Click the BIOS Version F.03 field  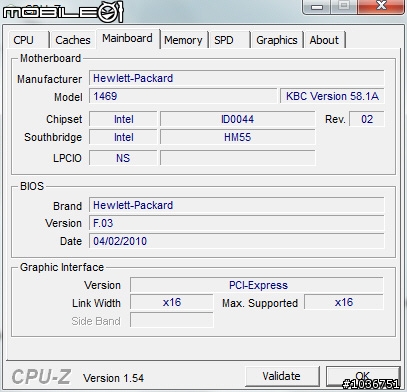click(x=237, y=223)
